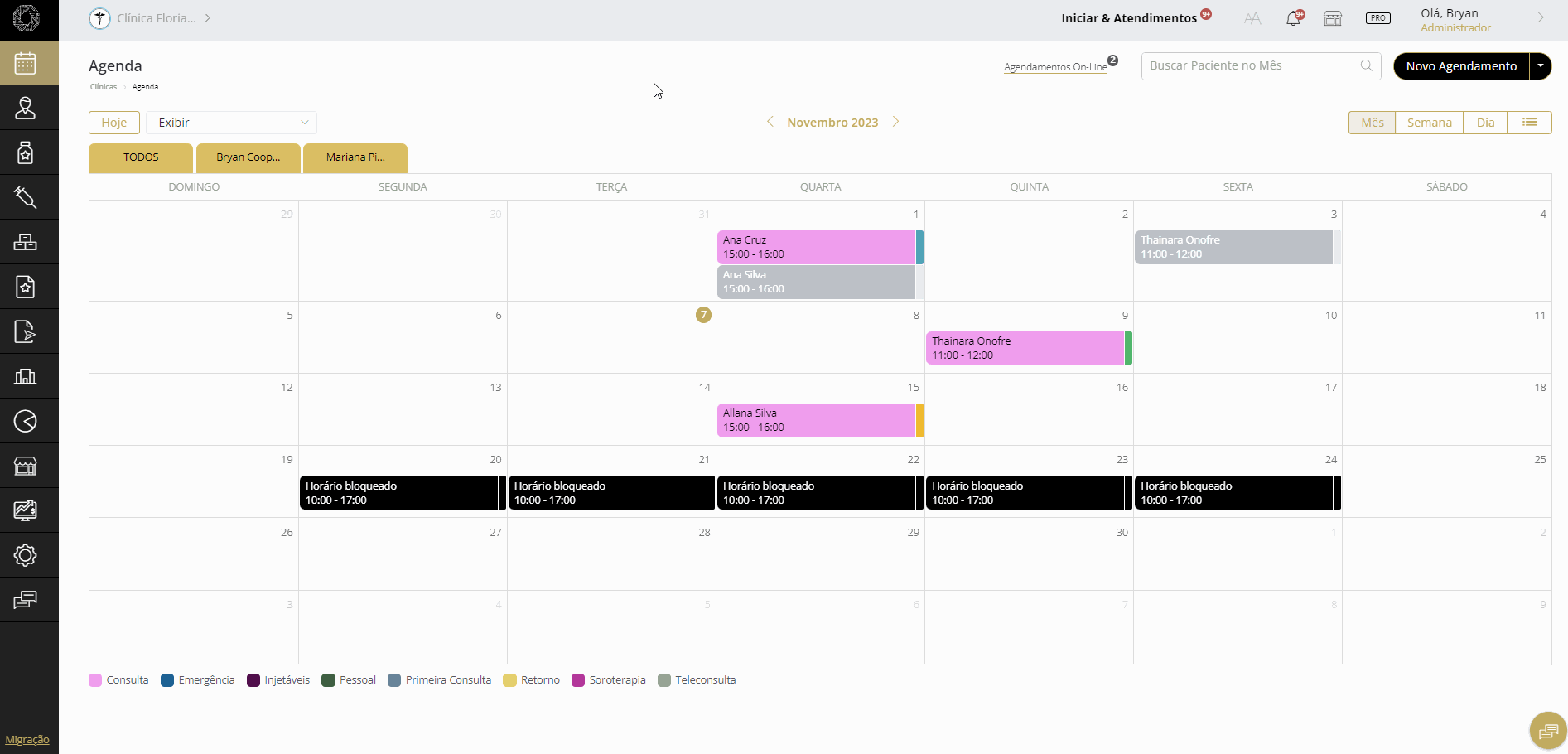The height and width of the screenshot is (754, 1568).
Task: Click the Hoje button
Action: tap(114, 123)
